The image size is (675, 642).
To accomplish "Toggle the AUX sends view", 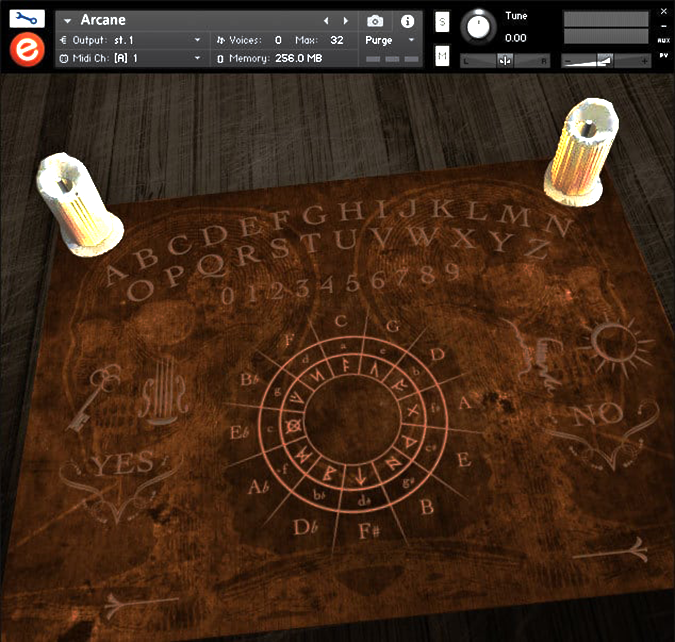I will point(663,40).
